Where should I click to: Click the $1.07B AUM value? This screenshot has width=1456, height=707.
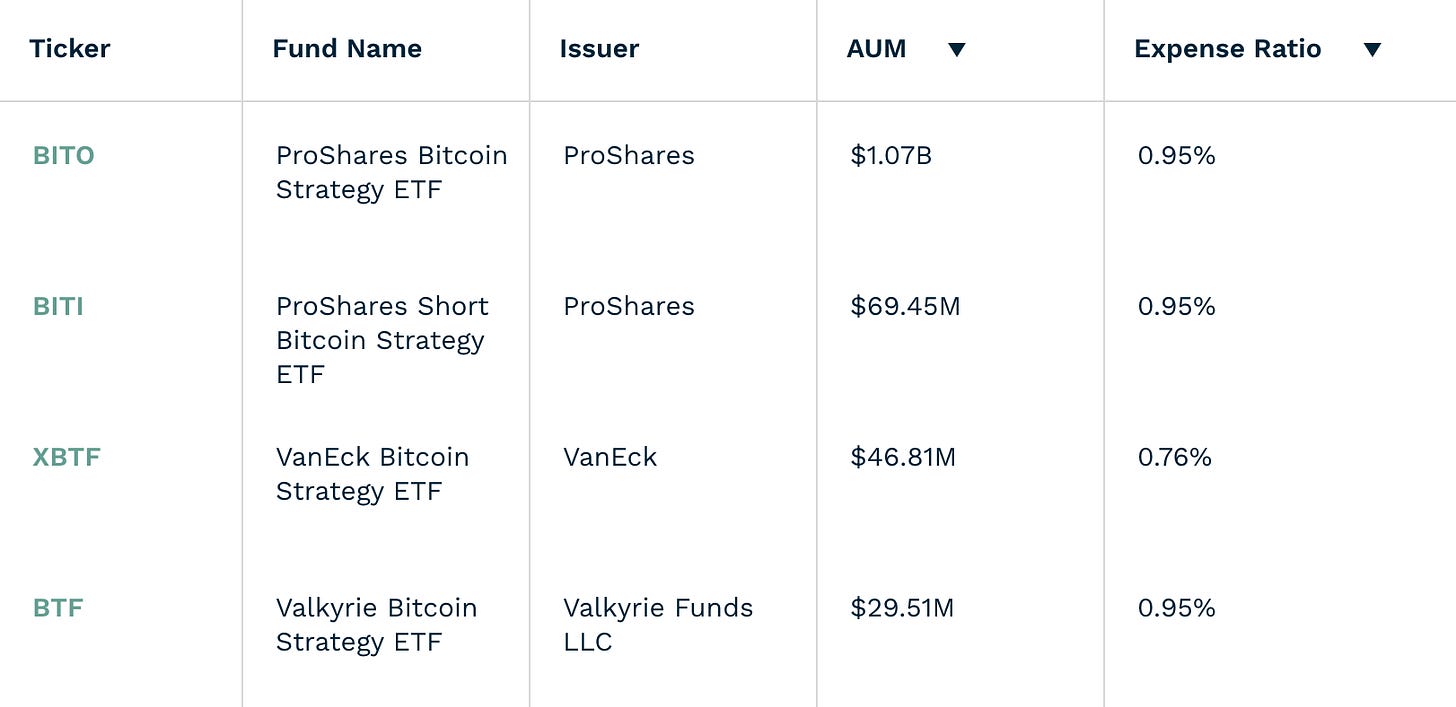pyautogui.click(x=891, y=156)
